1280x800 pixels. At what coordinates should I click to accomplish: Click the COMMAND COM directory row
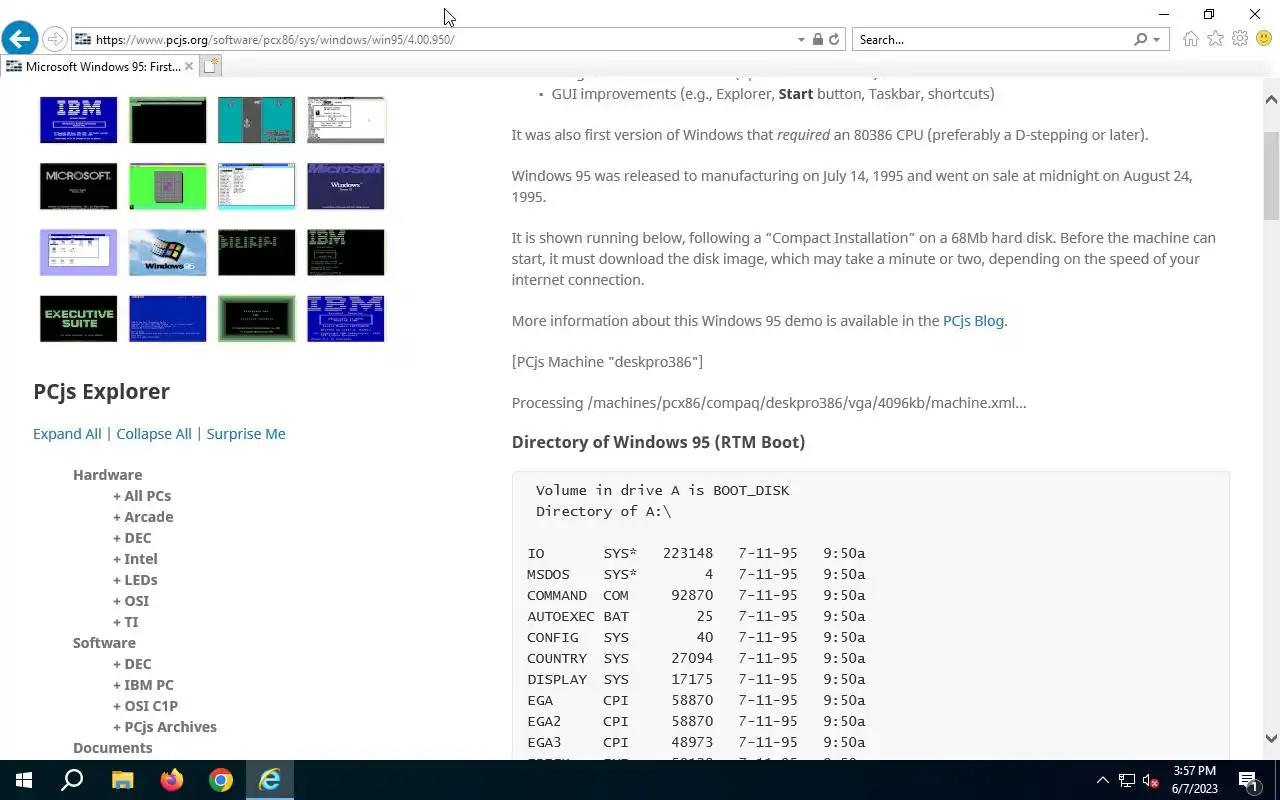coord(696,595)
